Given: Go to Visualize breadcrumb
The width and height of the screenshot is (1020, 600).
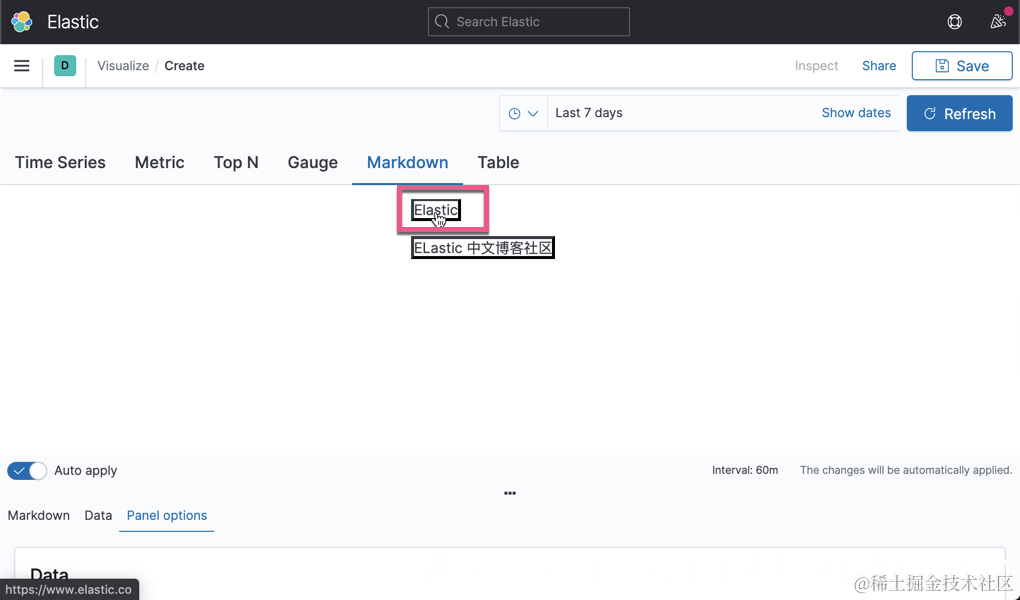Looking at the screenshot, I should pos(123,66).
